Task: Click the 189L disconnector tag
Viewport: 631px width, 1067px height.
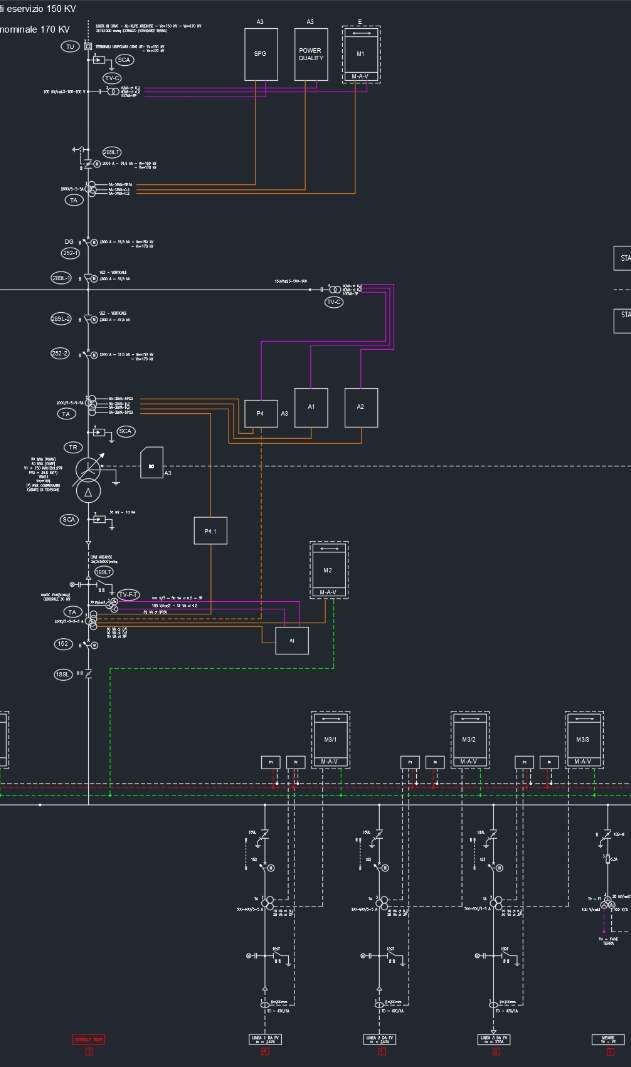Action: [63, 674]
